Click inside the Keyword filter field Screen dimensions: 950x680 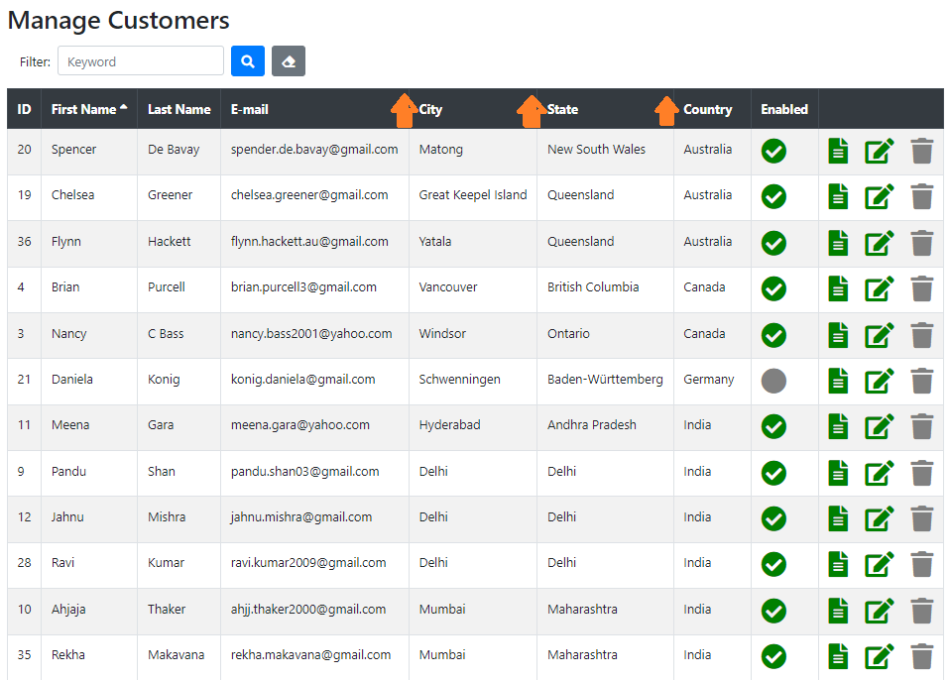tap(140, 61)
